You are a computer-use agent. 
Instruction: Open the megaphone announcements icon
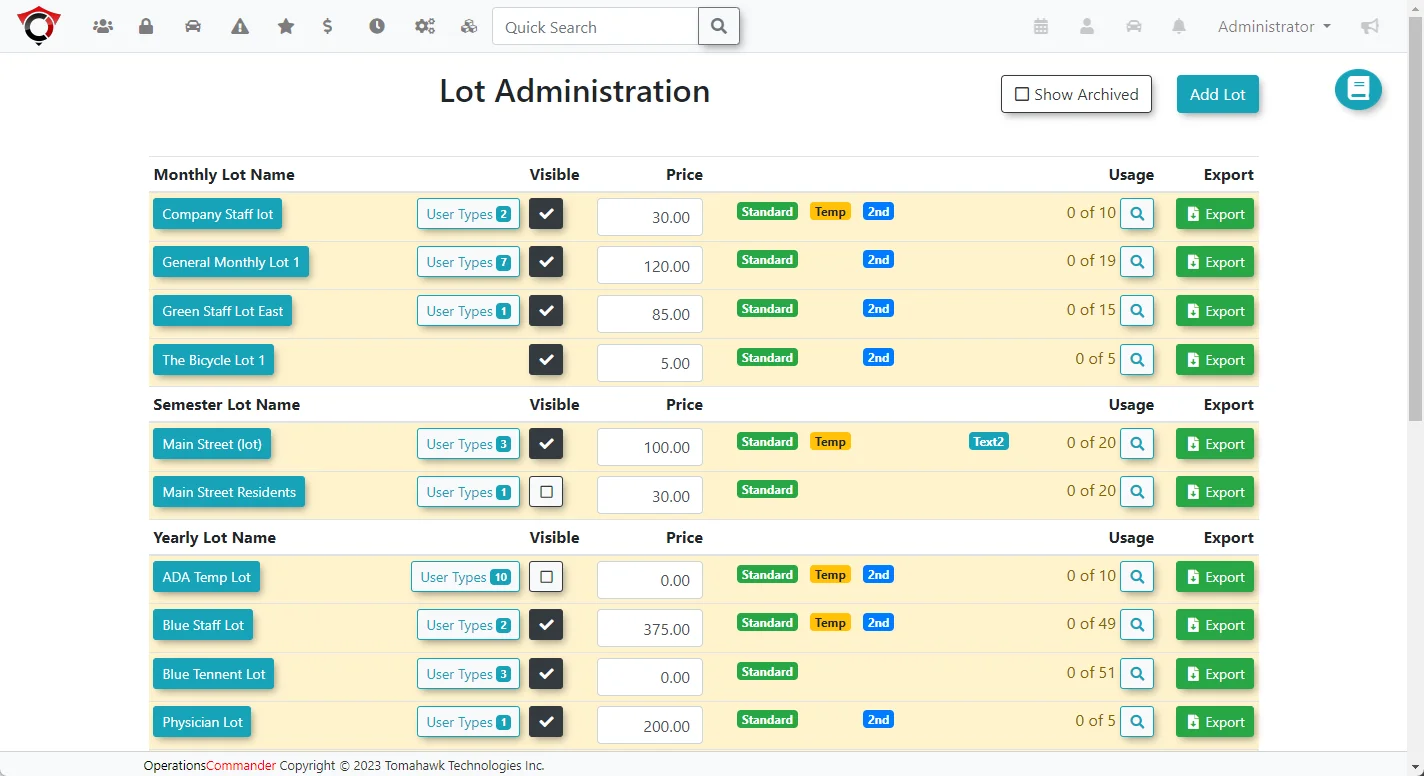(1369, 26)
